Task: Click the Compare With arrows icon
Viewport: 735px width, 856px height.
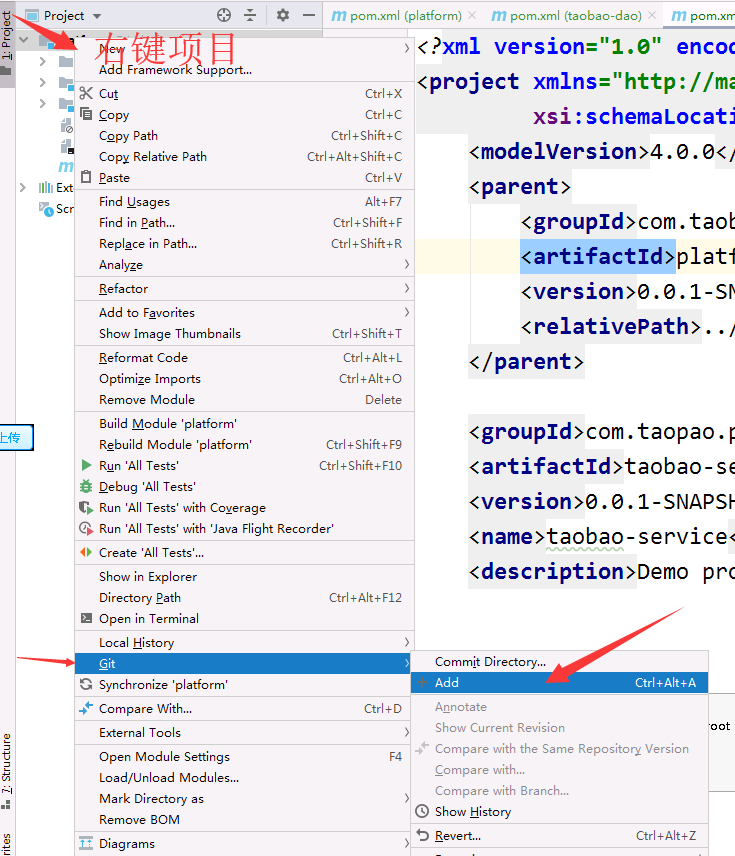Action: [86, 708]
